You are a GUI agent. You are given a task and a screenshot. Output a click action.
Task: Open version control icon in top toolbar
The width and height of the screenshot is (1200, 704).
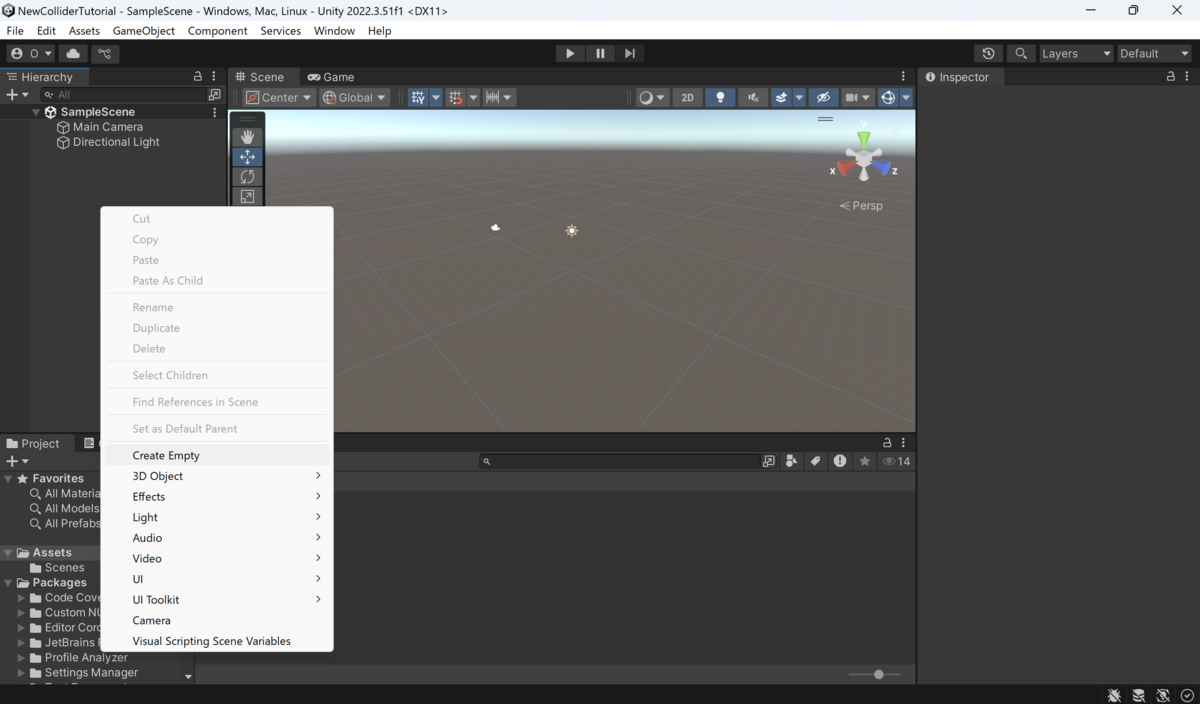point(104,53)
